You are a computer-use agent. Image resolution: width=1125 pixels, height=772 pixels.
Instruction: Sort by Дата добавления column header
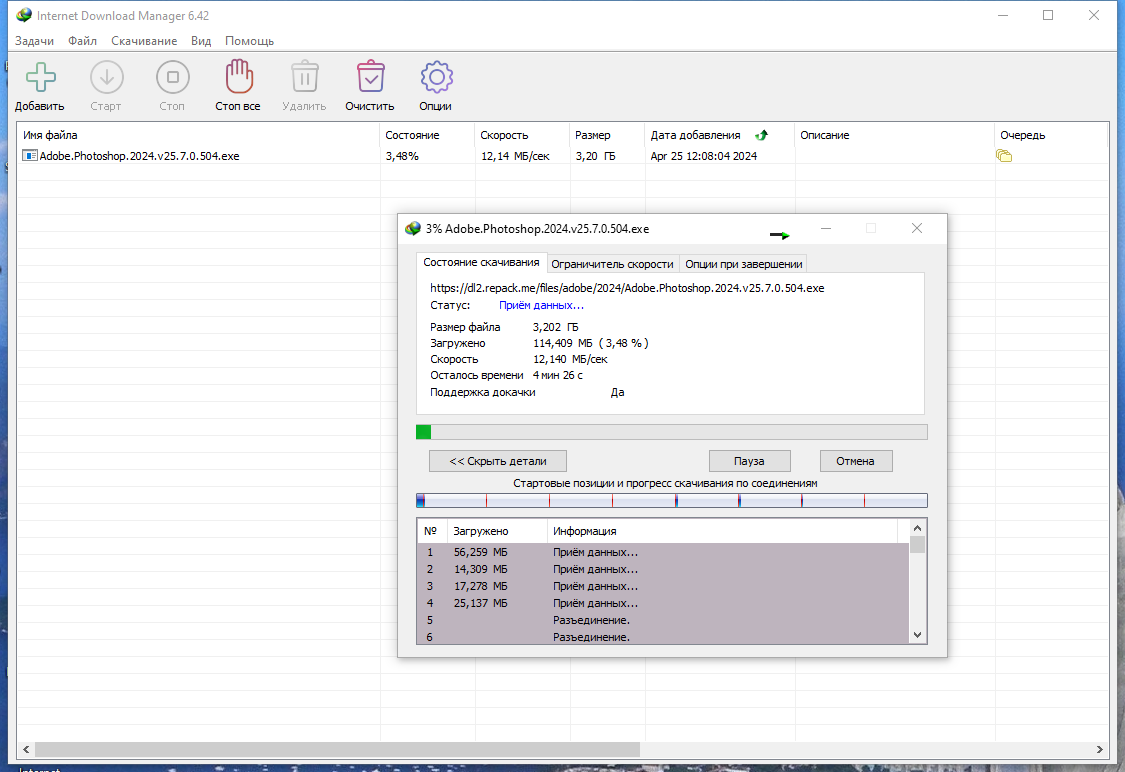(x=695, y=135)
